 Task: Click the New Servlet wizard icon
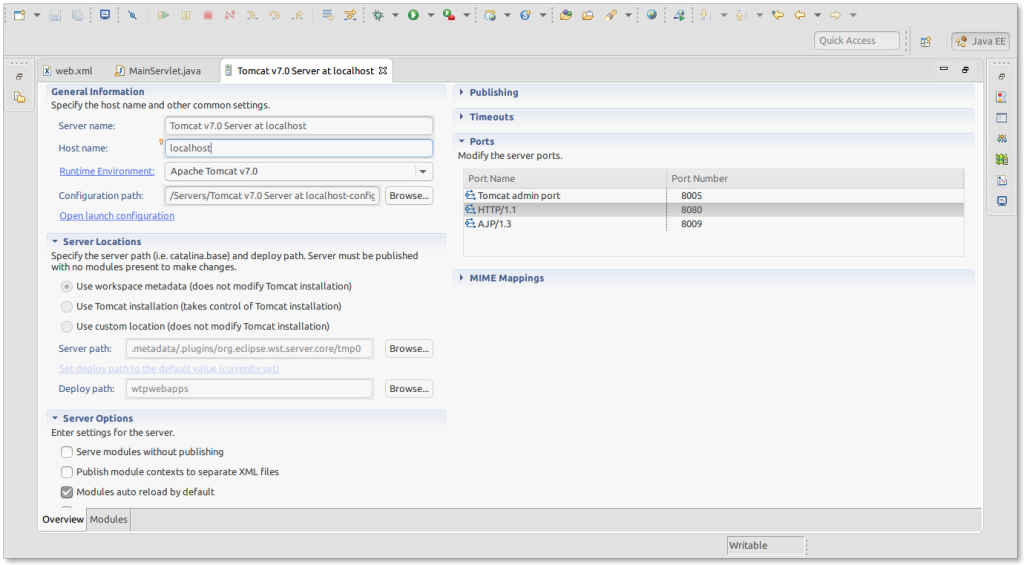pos(525,15)
